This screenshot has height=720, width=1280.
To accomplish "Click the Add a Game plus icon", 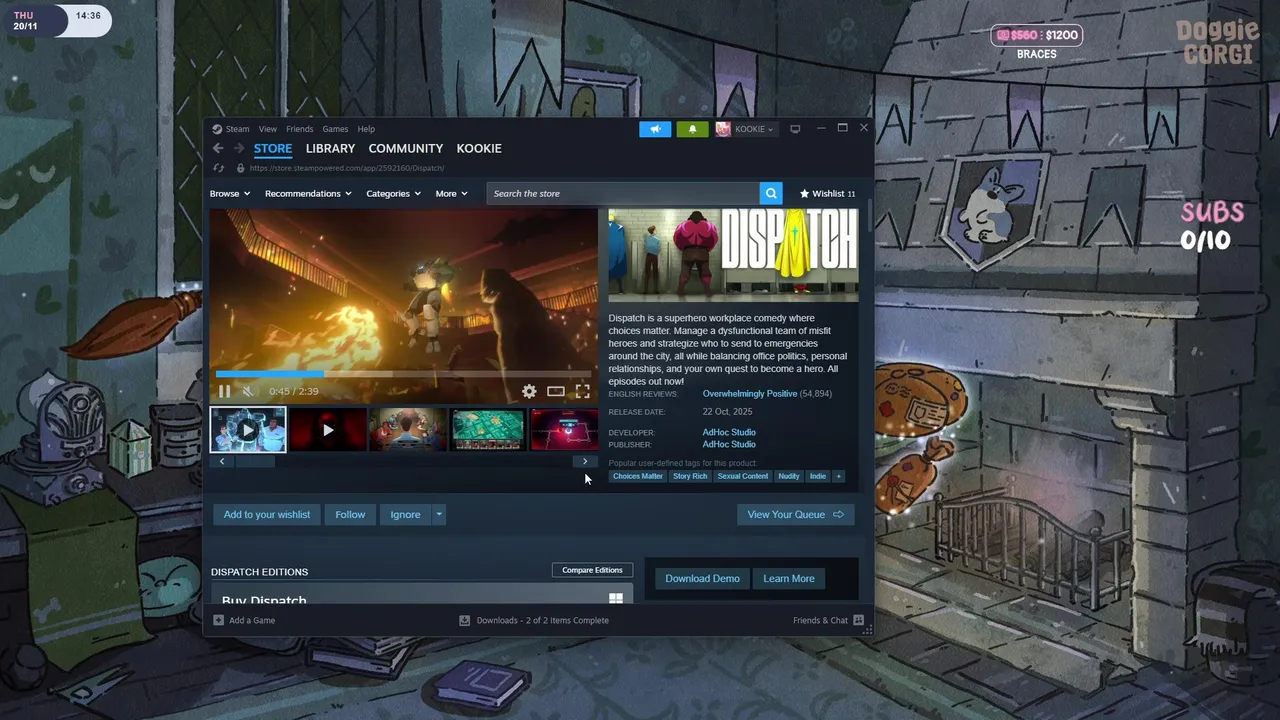I will pos(218,620).
